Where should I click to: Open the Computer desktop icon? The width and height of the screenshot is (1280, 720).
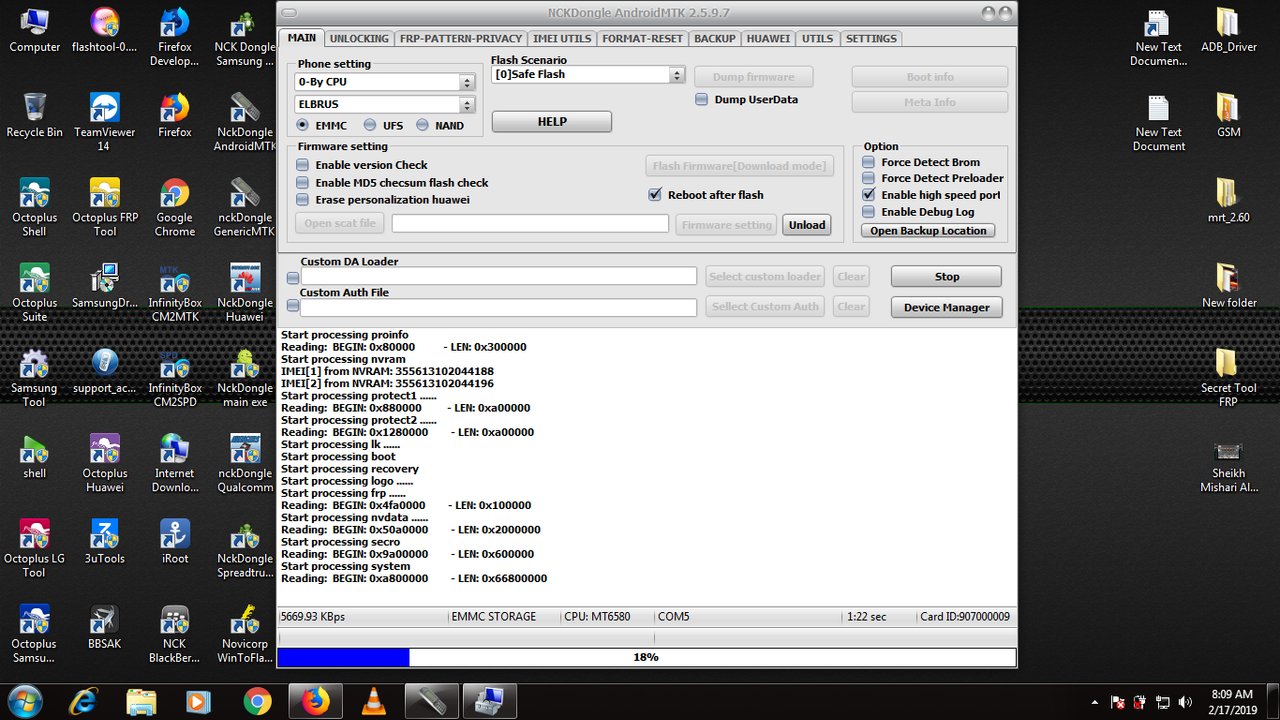tap(35, 30)
